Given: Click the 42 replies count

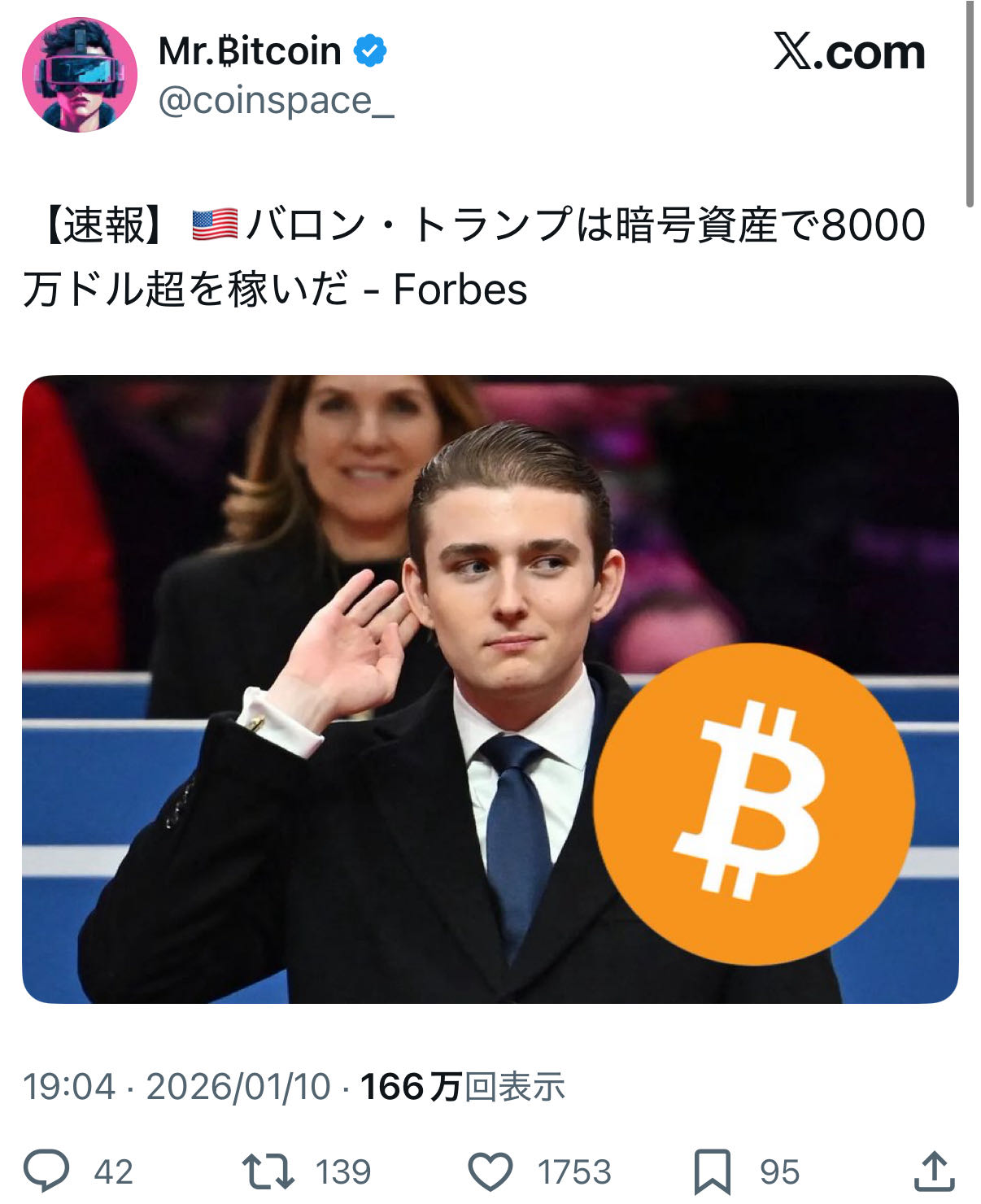Looking at the screenshot, I should pos(113,1172).
